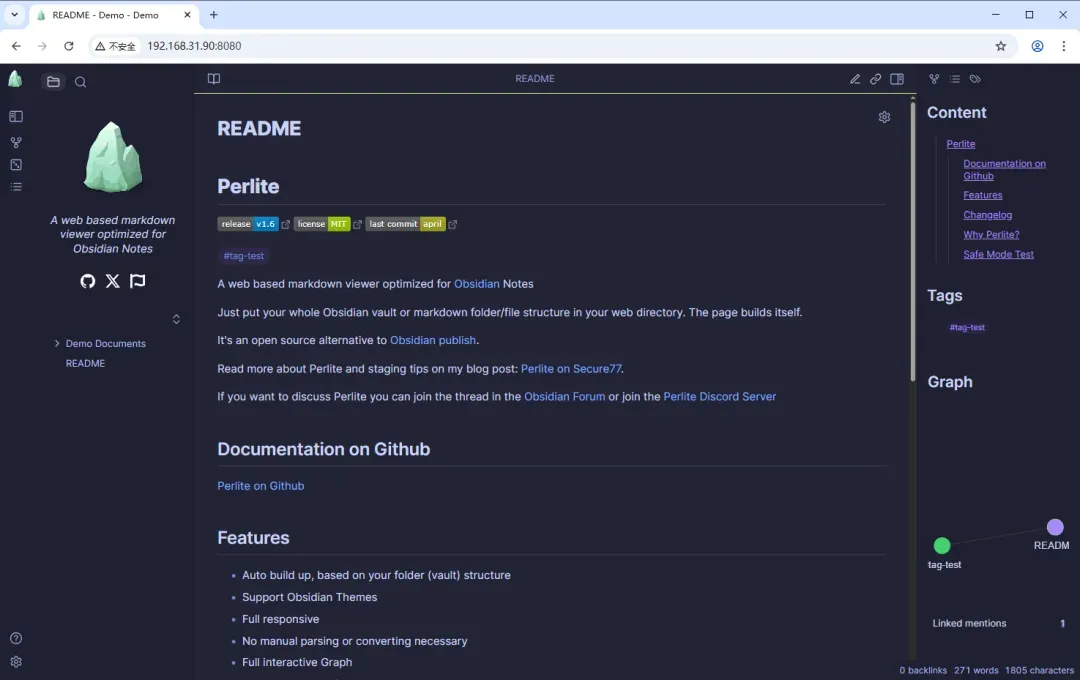Viewport: 1080px width, 680px height.
Task: Click the browser back arrow
Action: 16,46
